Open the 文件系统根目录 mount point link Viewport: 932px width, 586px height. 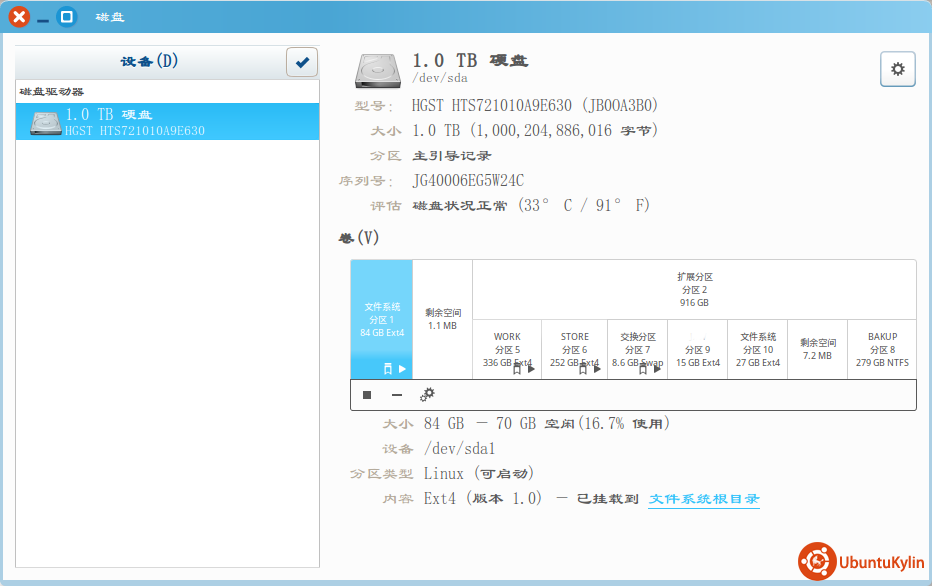pos(703,499)
